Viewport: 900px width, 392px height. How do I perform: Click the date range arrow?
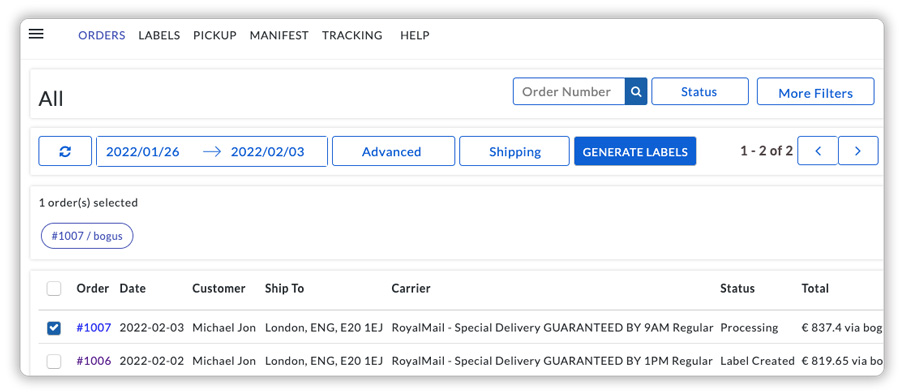click(x=212, y=152)
